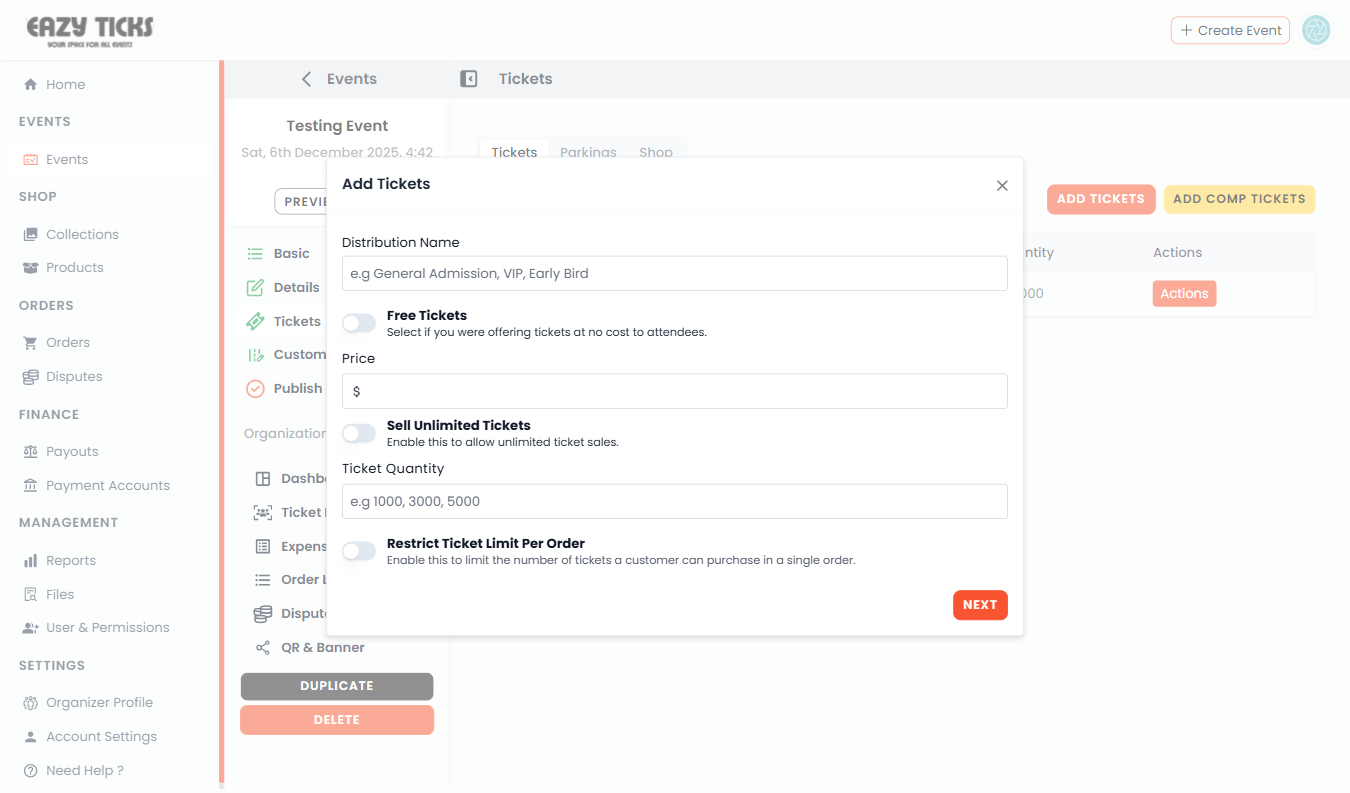Viewport: 1350px width, 793px height.
Task: Click the Orders shopping cart icon
Action: point(30,343)
